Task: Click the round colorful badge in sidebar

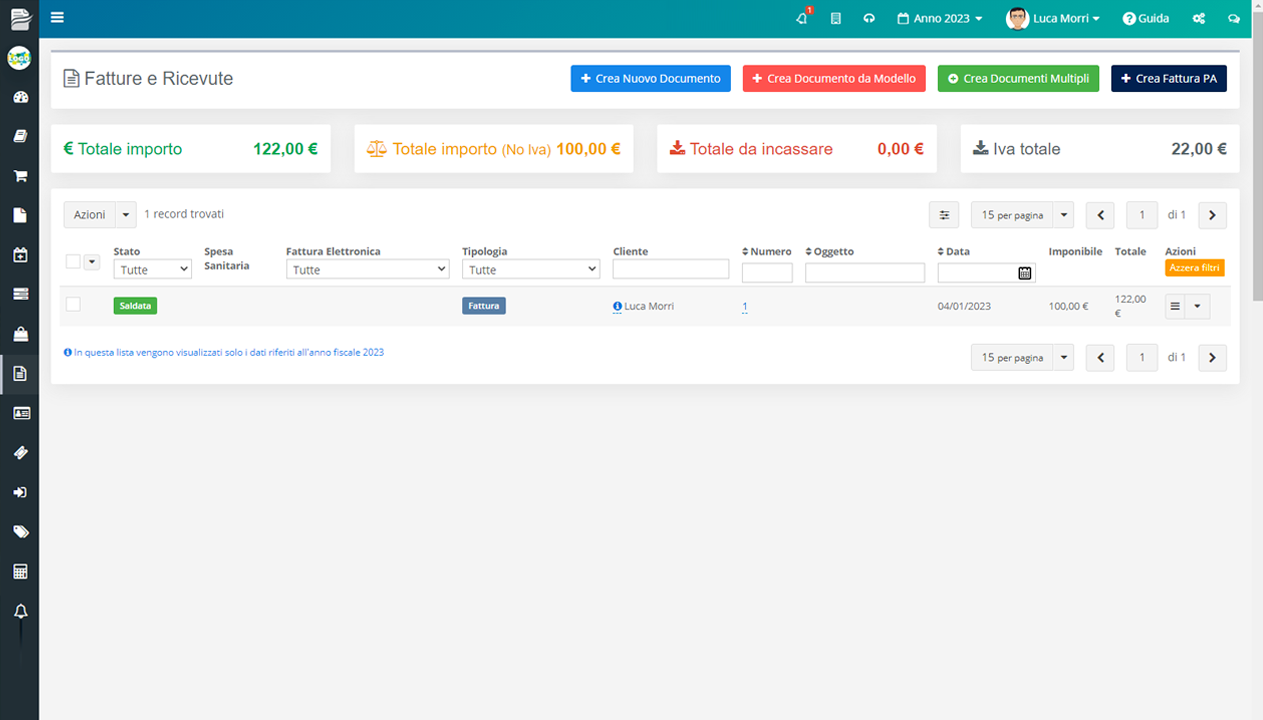Action: [x=19, y=58]
